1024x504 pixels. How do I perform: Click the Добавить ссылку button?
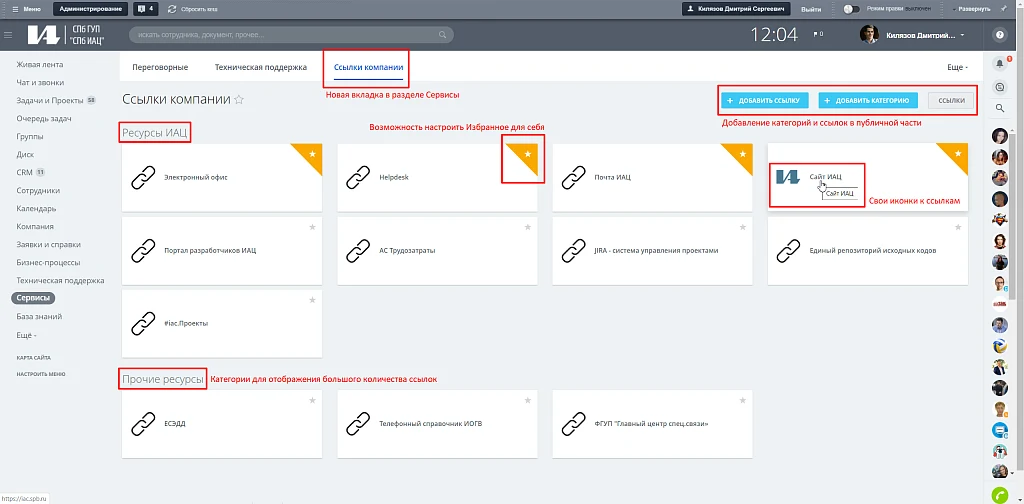[x=765, y=101]
